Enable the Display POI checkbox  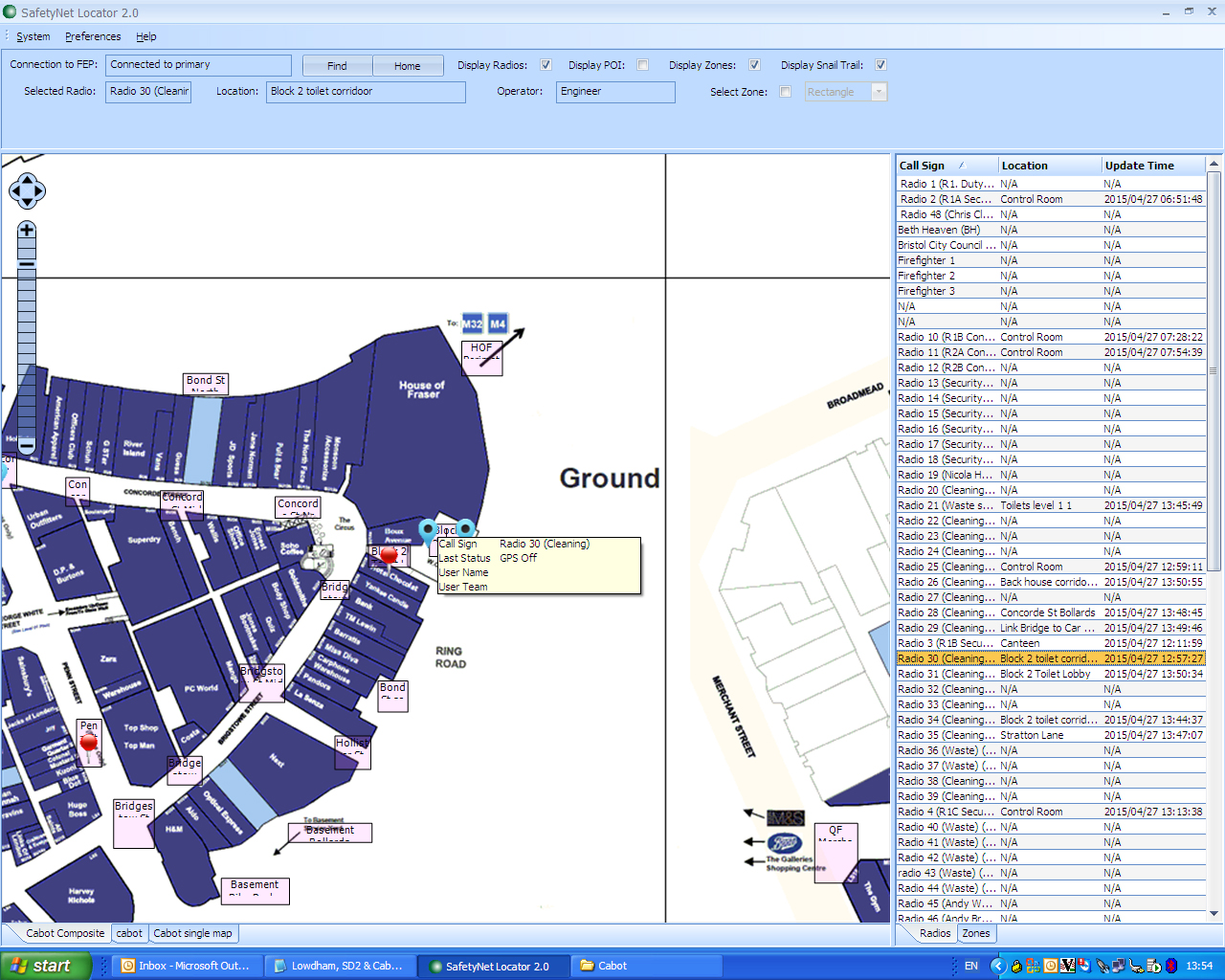coord(642,65)
